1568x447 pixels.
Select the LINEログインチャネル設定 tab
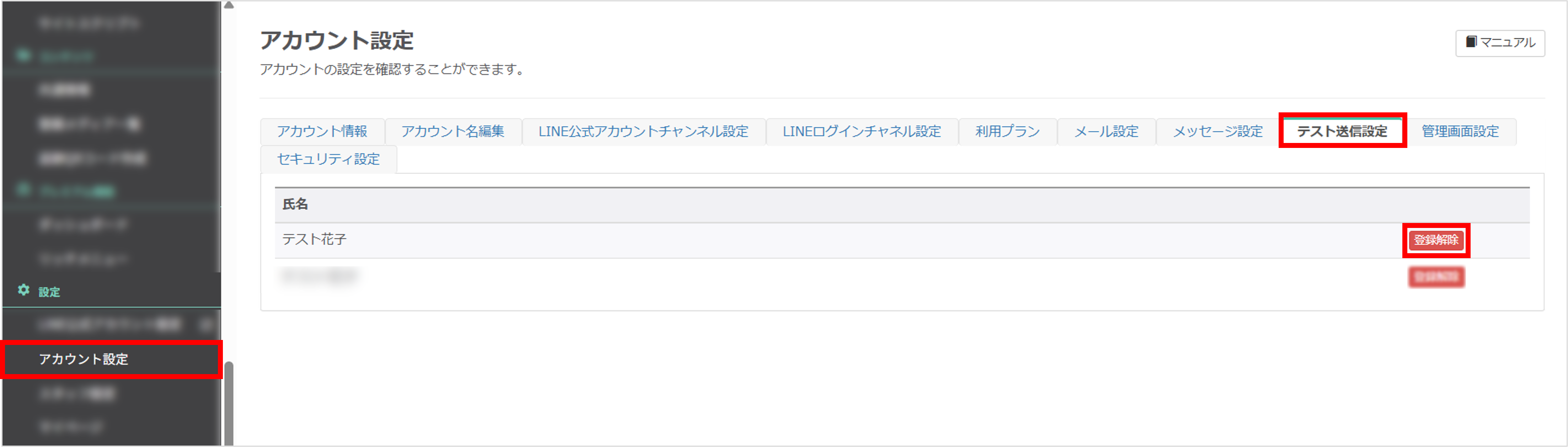coord(861,132)
